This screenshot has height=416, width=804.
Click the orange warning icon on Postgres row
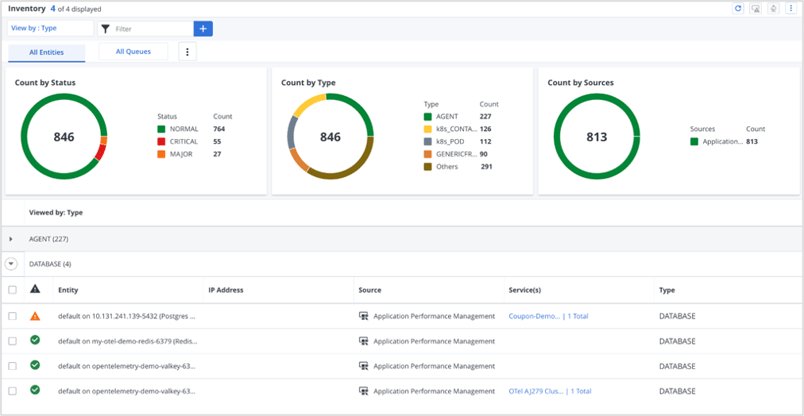pos(35,316)
